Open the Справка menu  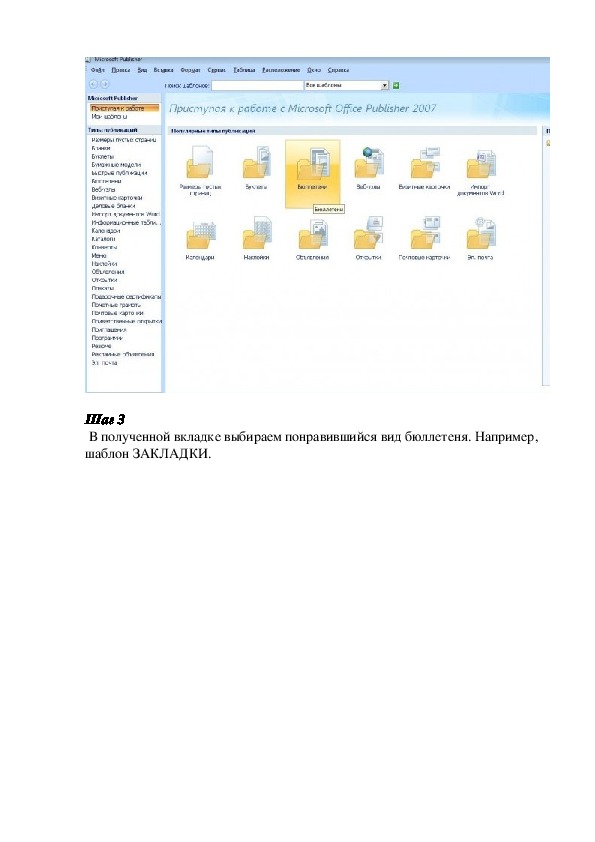click(338, 70)
